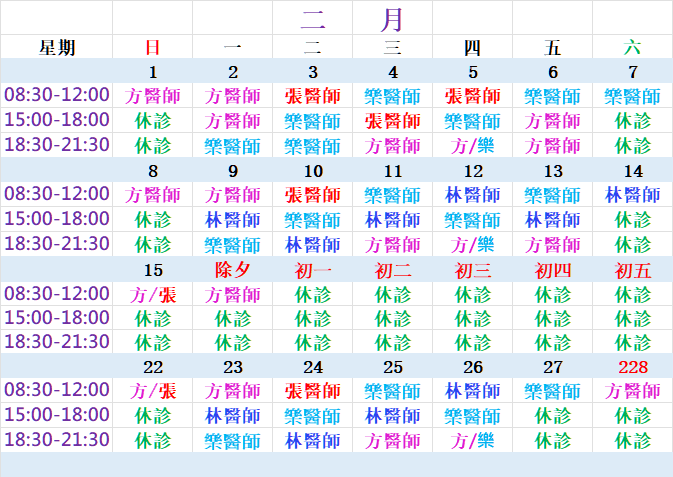This screenshot has width=673, height=477.
Task: Select date number 14
Action: pos(632,171)
